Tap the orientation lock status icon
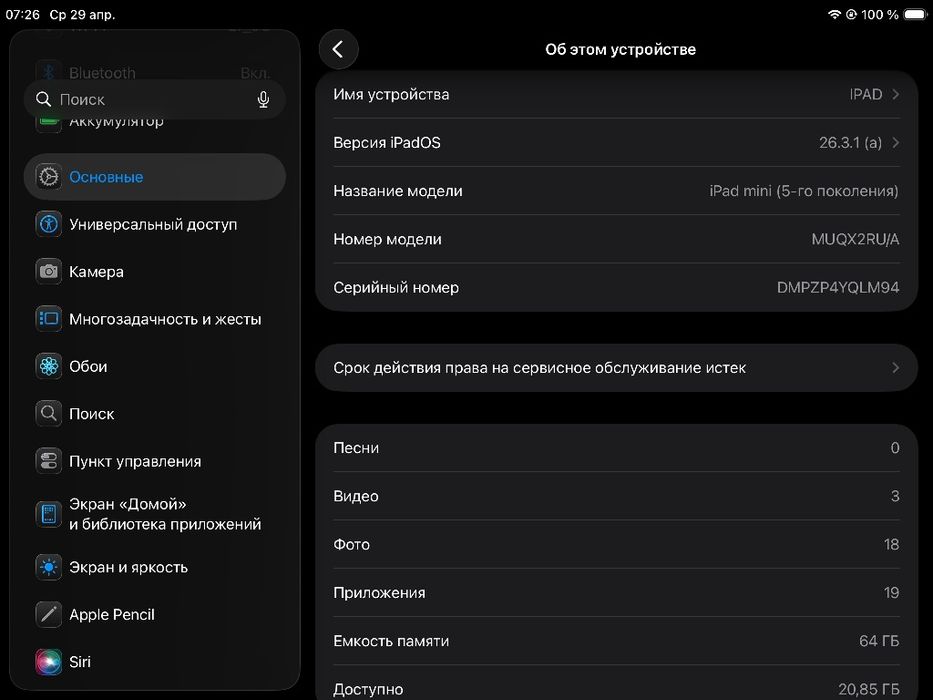933x700 pixels. point(851,14)
